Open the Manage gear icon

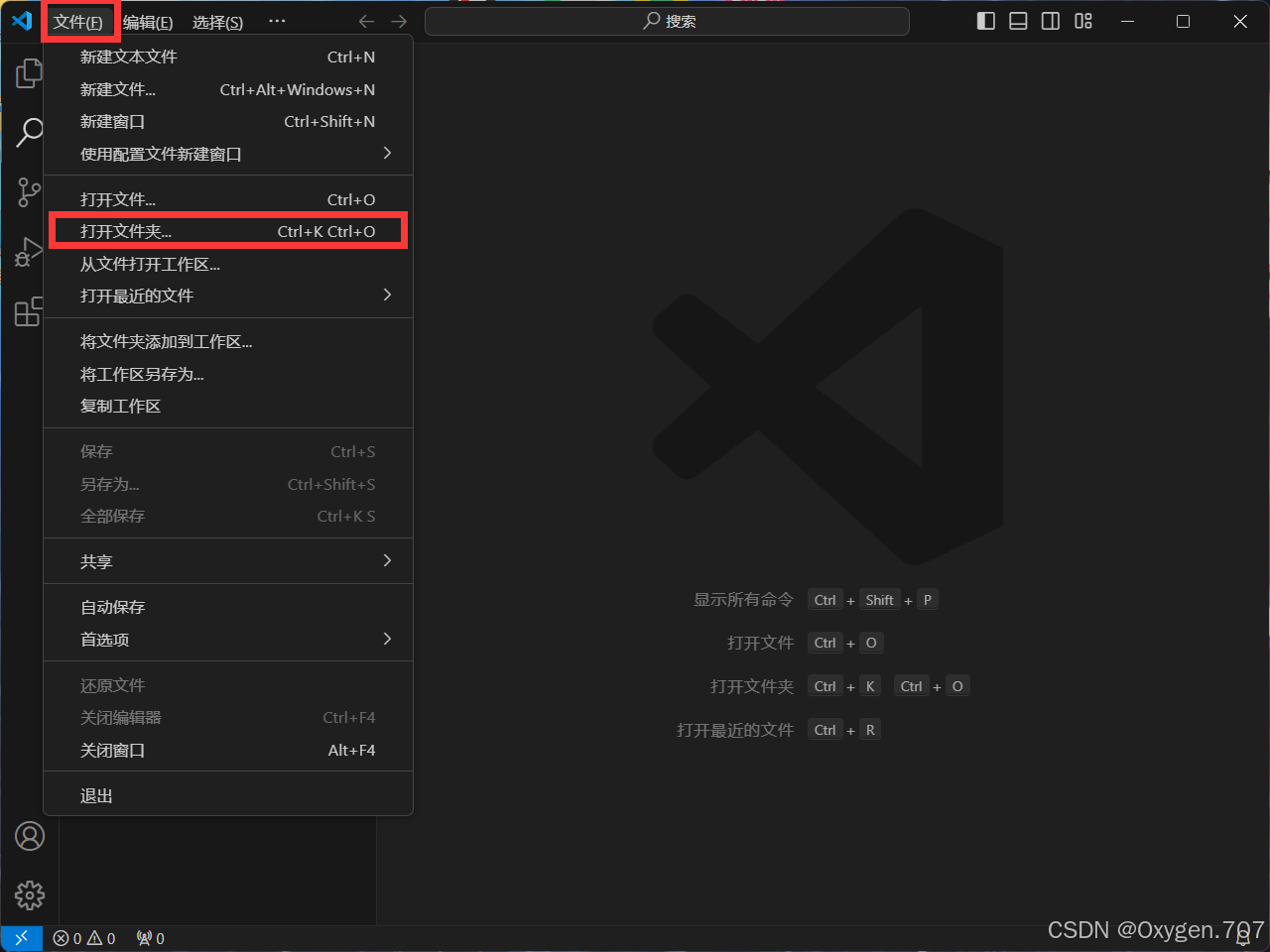[x=30, y=895]
